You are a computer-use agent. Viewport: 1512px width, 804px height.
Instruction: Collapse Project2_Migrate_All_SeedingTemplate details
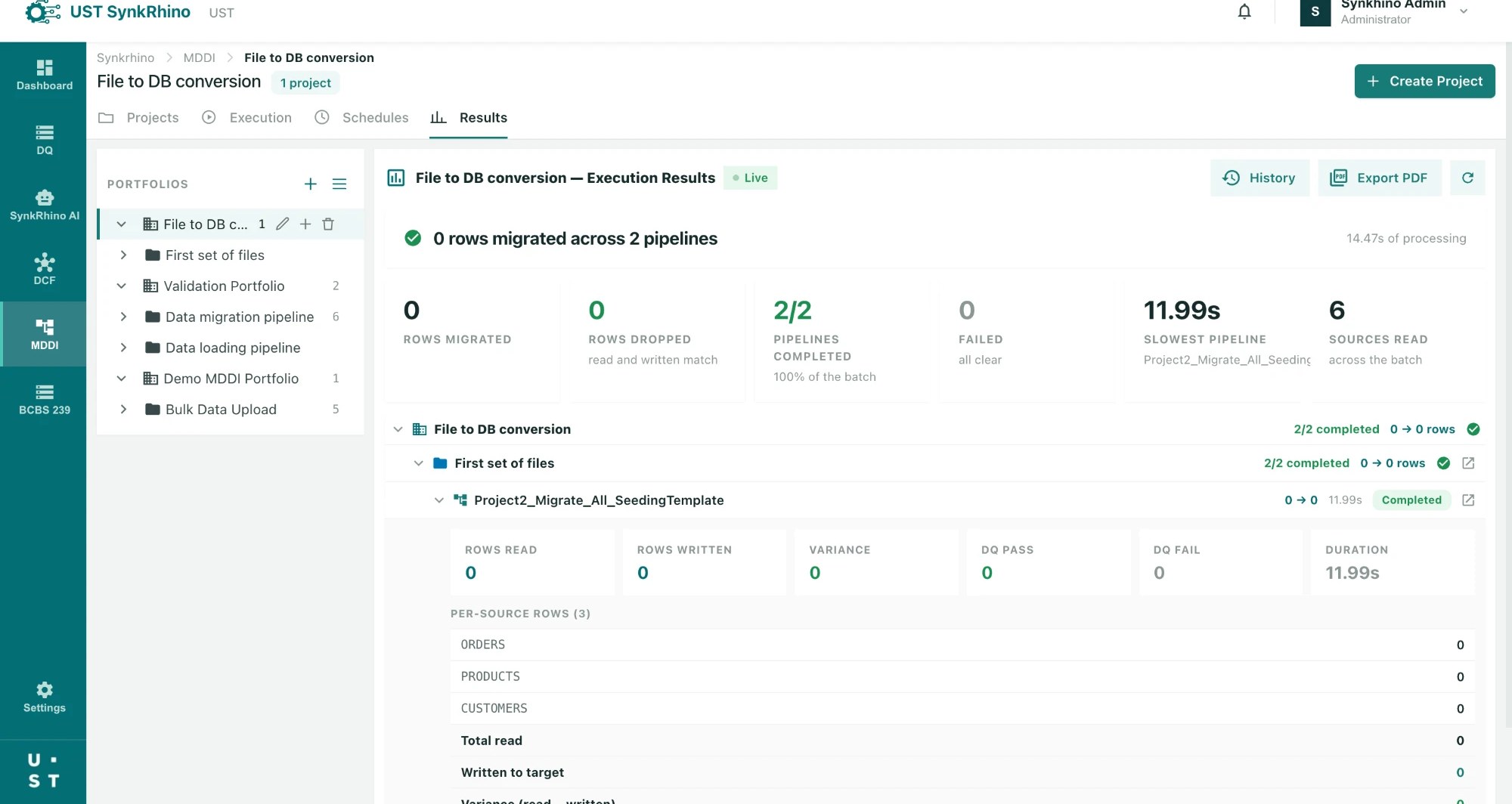point(438,500)
